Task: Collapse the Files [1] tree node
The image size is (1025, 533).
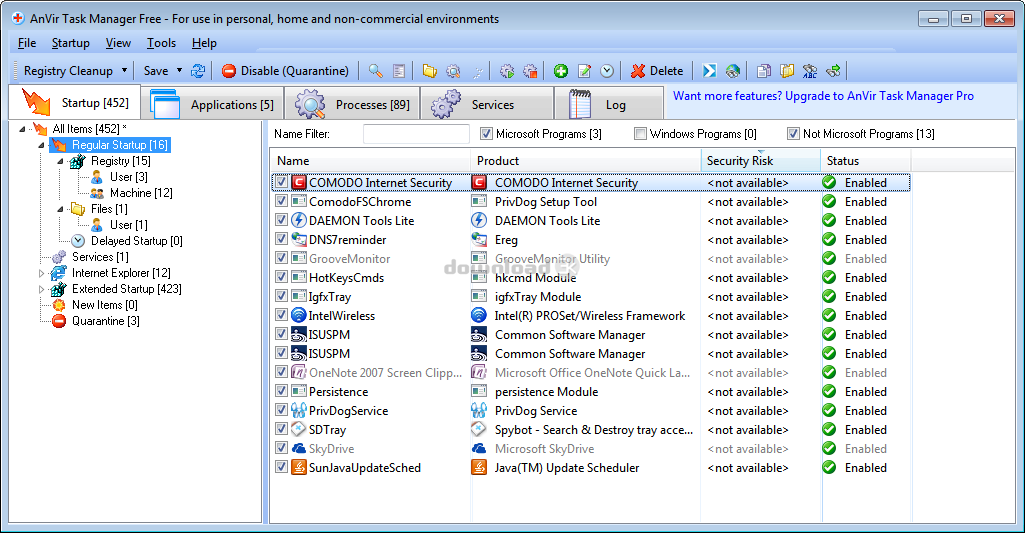Action: tap(61, 209)
